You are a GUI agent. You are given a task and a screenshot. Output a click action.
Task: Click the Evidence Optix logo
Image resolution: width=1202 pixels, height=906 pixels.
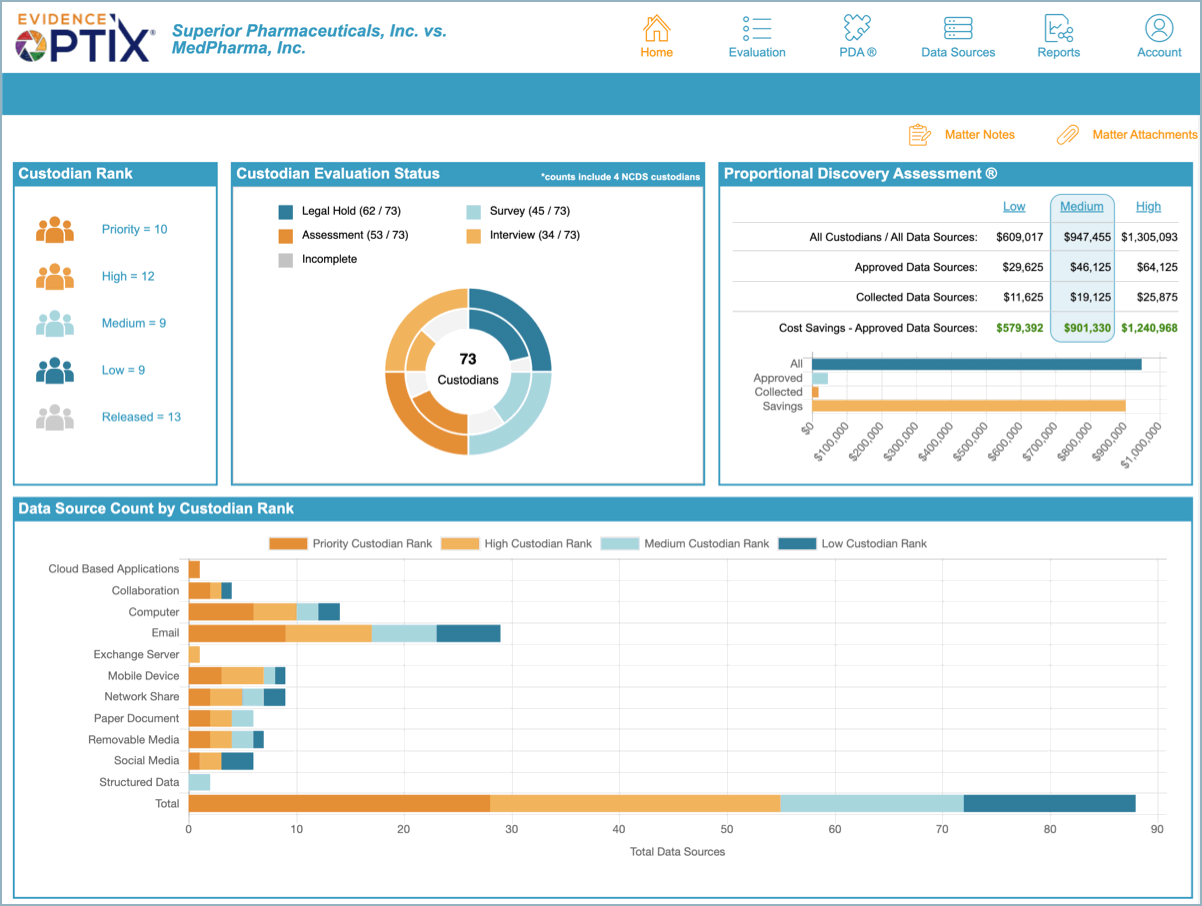85,37
